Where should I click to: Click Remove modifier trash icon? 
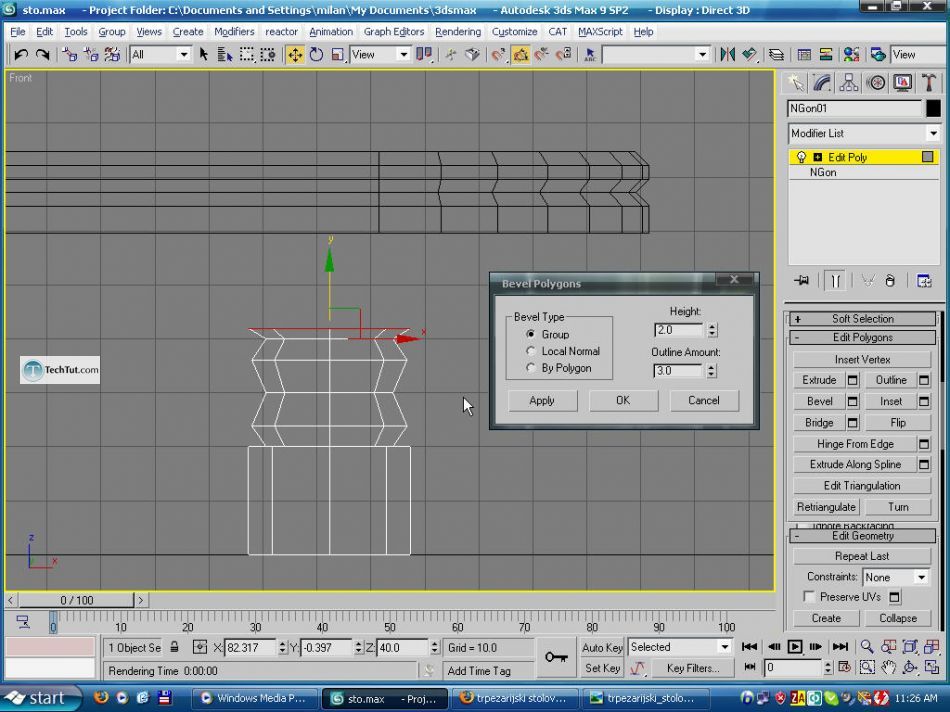click(x=889, y=281)
